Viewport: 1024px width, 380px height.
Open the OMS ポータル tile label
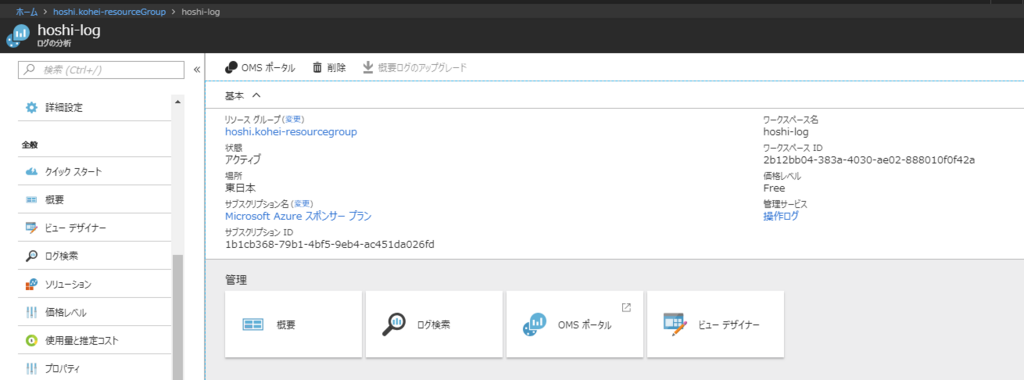click(x=584, y=325)
